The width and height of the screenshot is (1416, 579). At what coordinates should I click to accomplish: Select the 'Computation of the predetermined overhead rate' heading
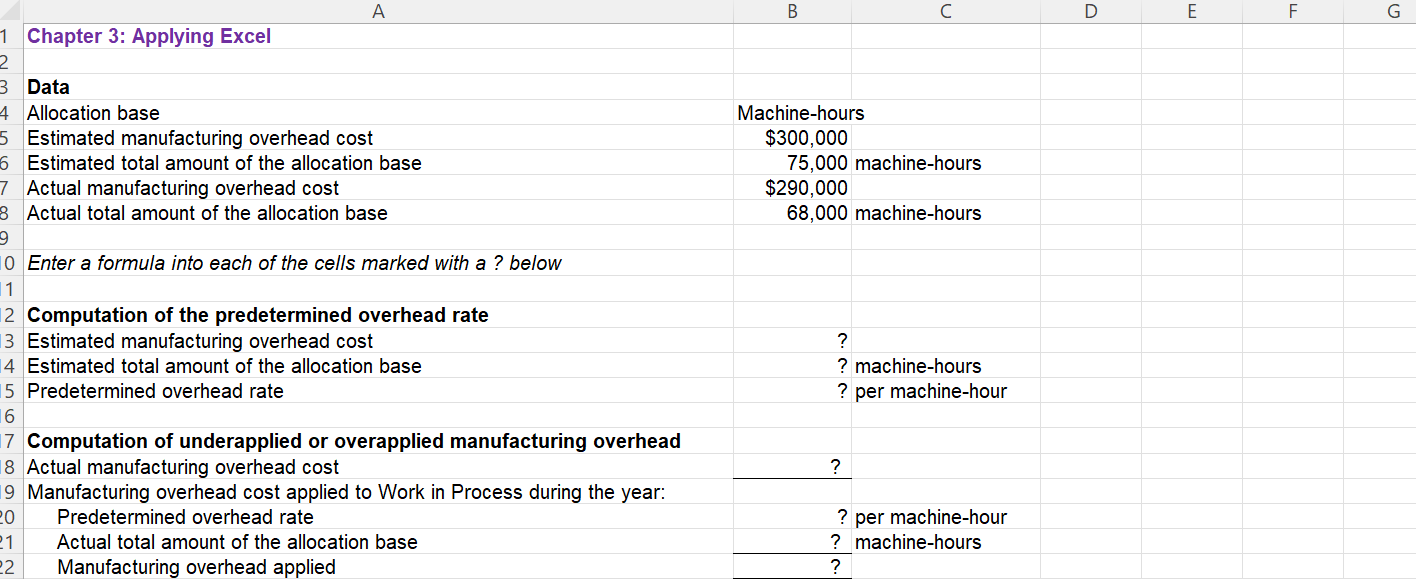pyautogui.click(x=256, y=314)
